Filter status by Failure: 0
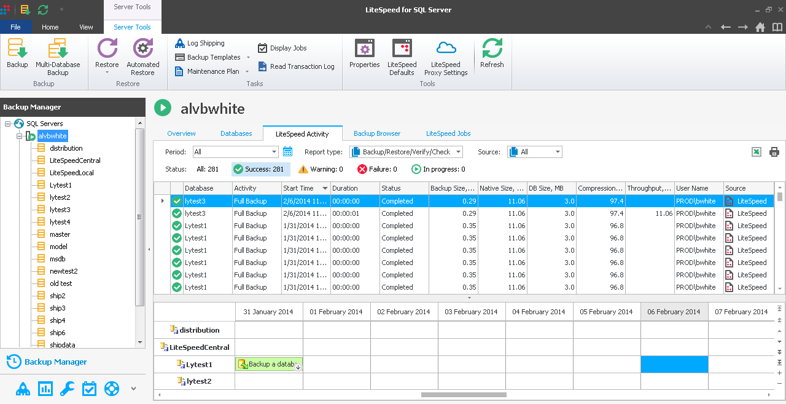This screenshot has width=786, height=404. 377,169
